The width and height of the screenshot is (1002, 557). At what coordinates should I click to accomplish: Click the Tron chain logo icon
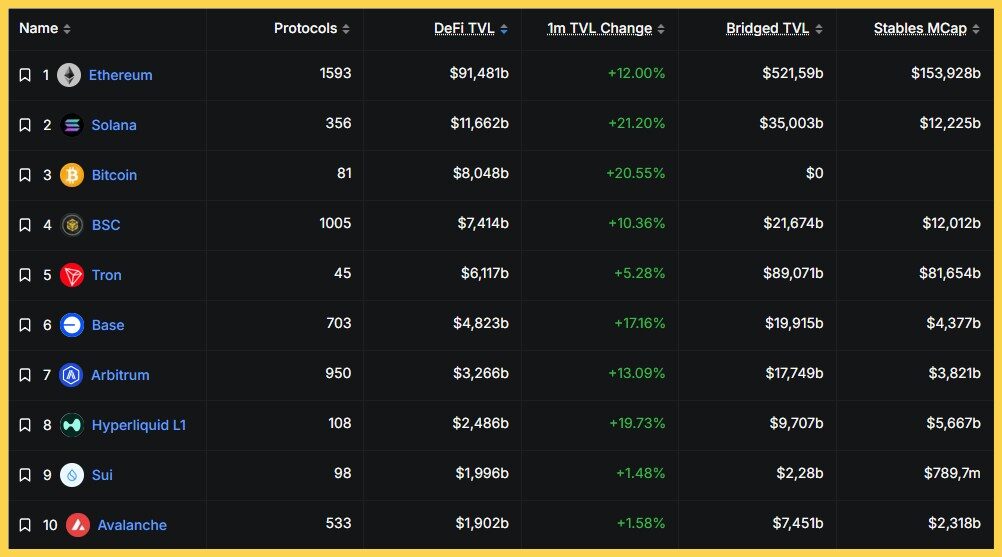[72, 275]
